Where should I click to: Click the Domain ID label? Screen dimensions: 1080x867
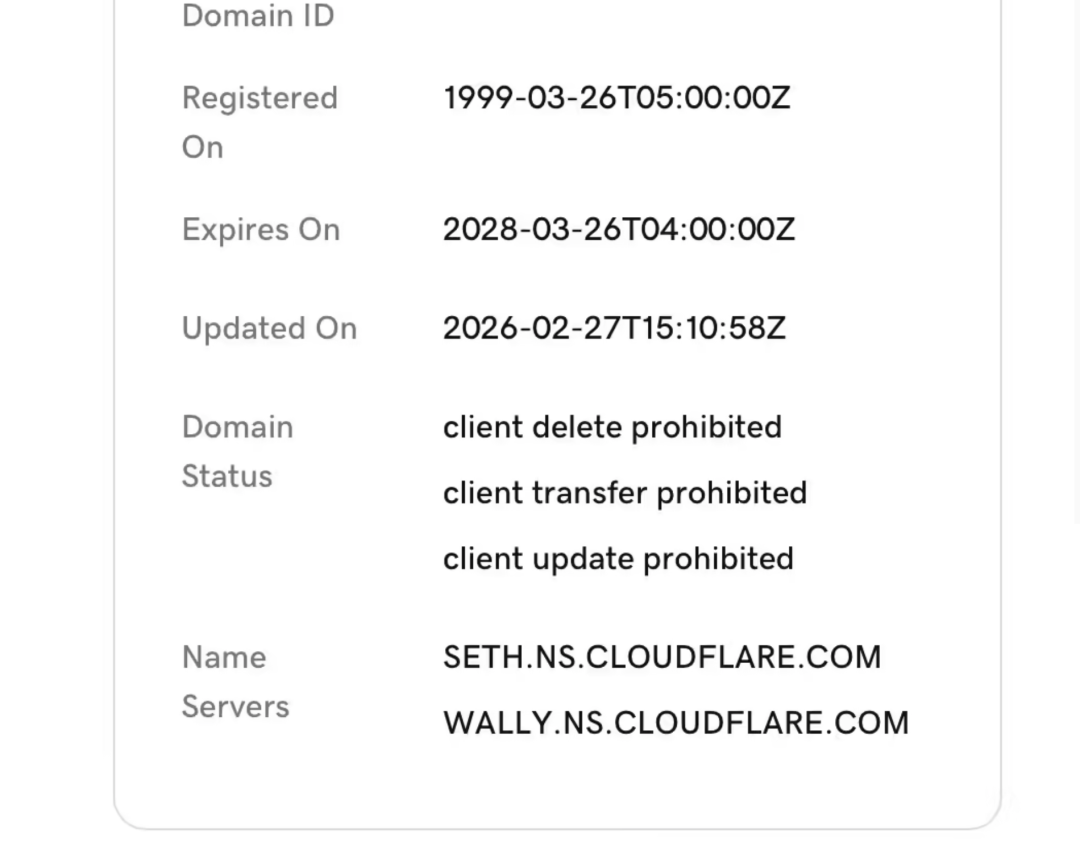[x=258, y=16]
